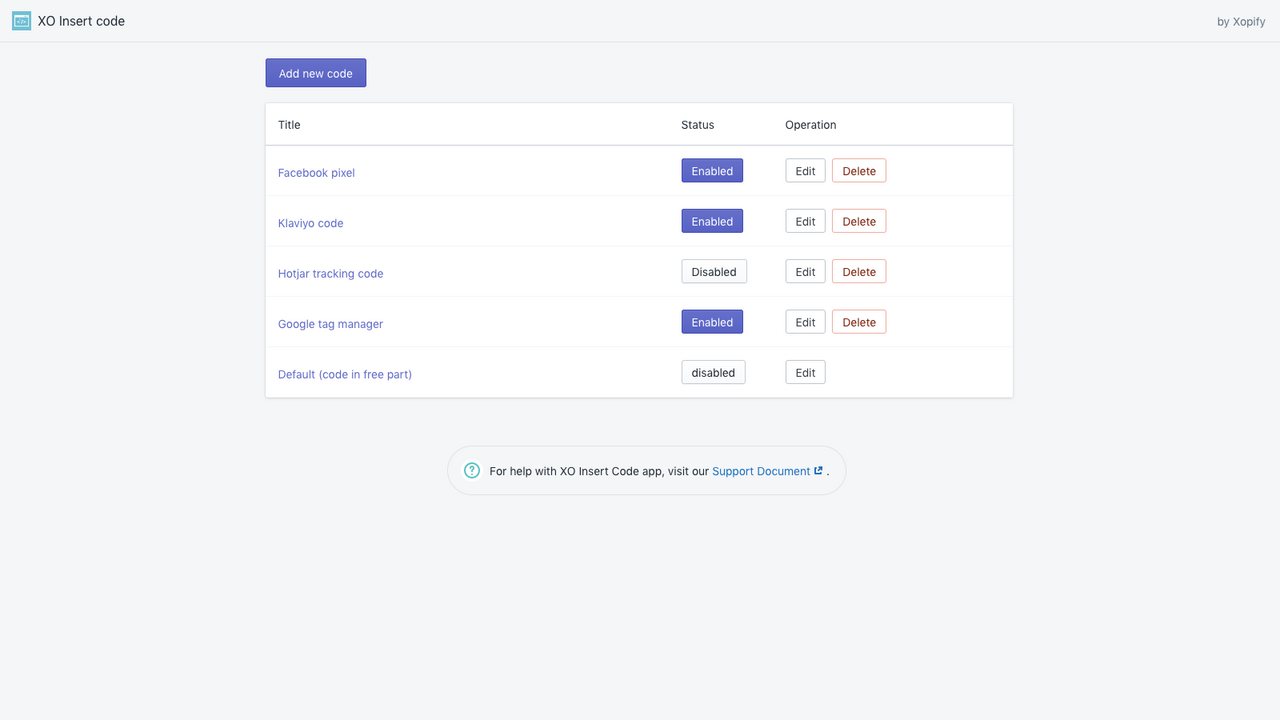Open the Support Document link
Viewport: 1280px width, 720px height.
[761, 471]
